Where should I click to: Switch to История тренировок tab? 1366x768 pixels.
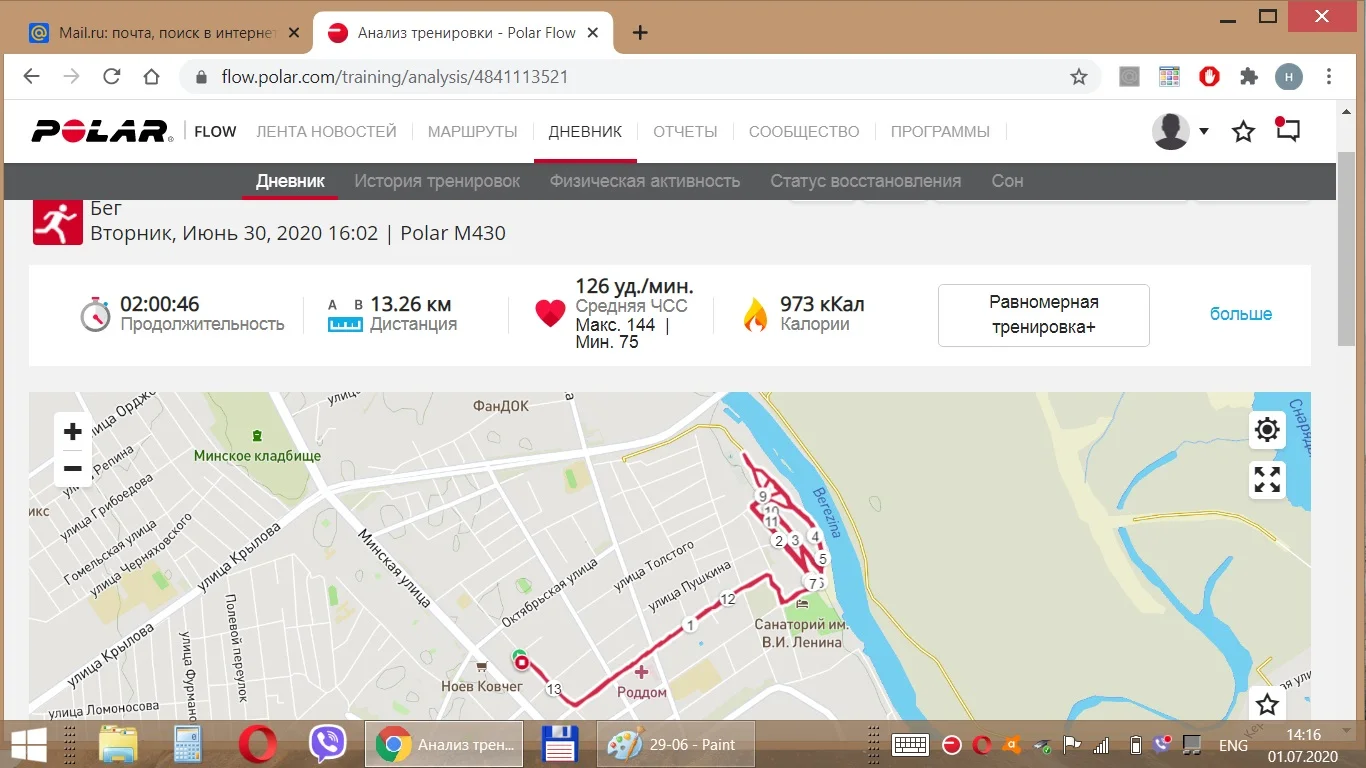pos(437,181)
